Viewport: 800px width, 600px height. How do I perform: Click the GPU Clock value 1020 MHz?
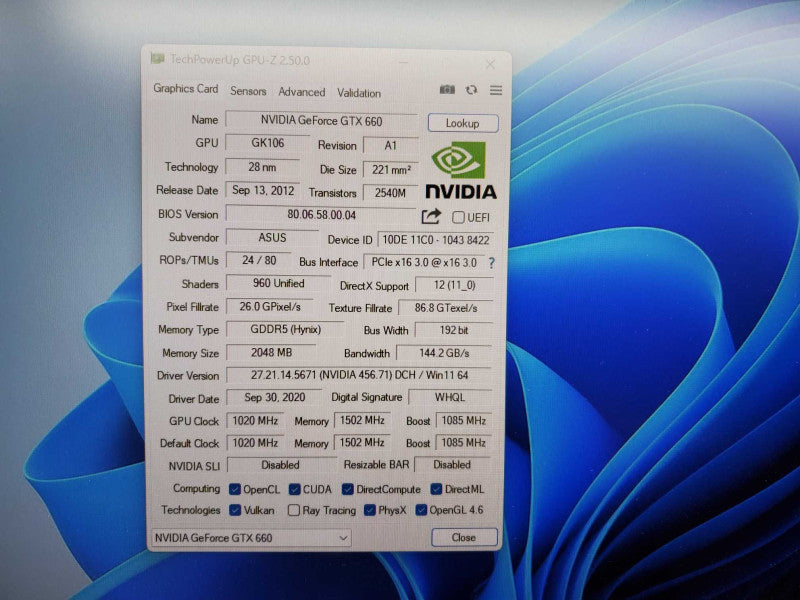[x=255, y=421]
